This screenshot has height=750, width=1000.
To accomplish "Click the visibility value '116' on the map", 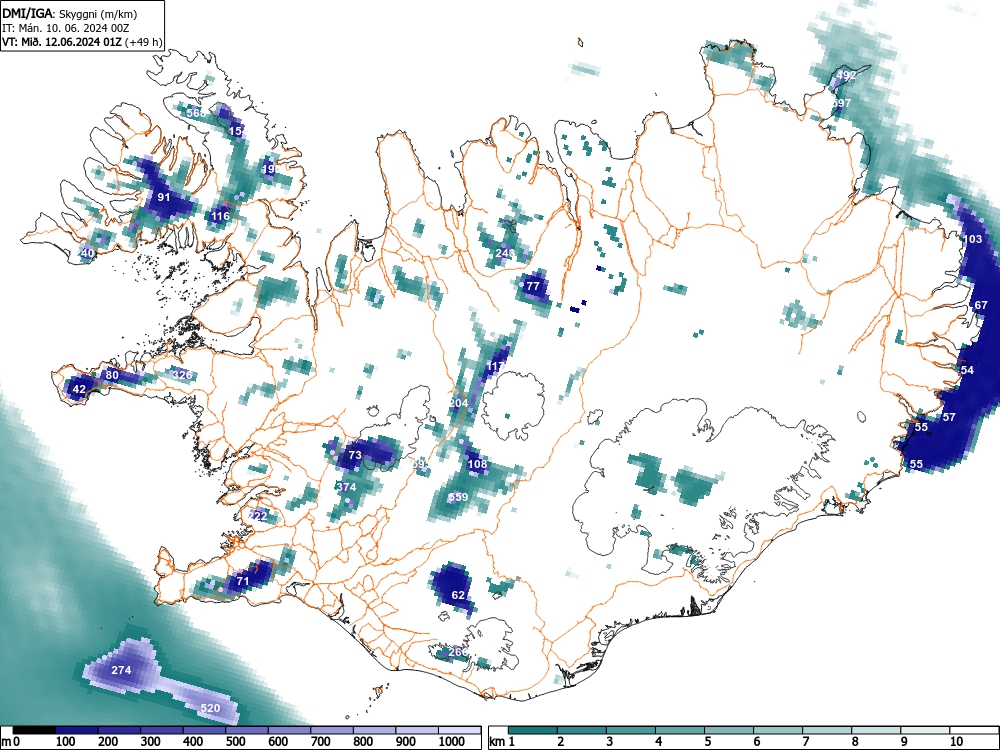I will click(x=220, y=216).
